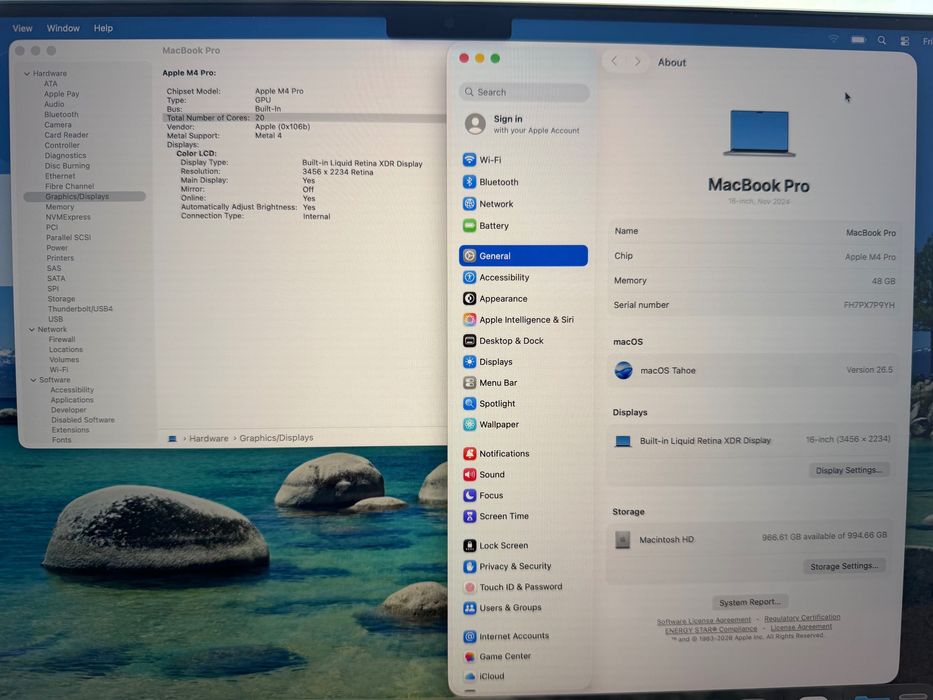Screen dimensions: 933x700
Task: Open ENERGY STAR Compliance link
Action: [711, 629]
